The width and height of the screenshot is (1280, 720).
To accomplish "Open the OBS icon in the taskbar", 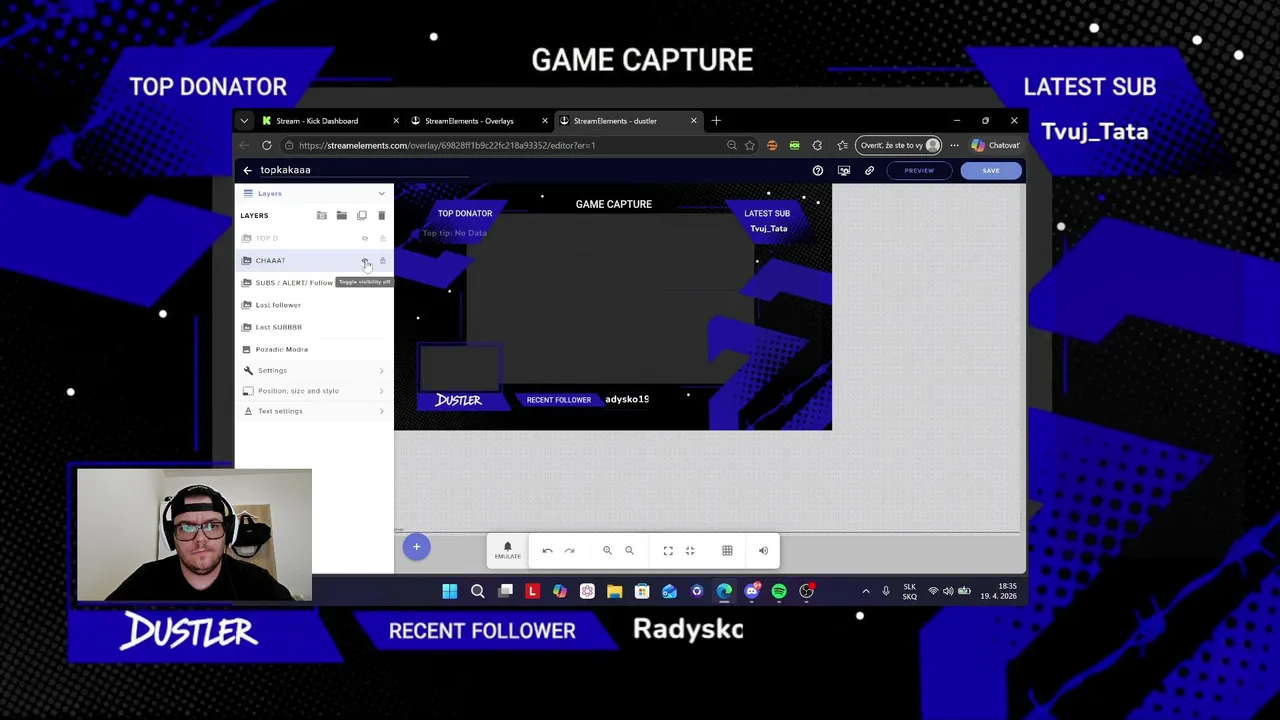I will pyautogui.click(x=807, y=591).
